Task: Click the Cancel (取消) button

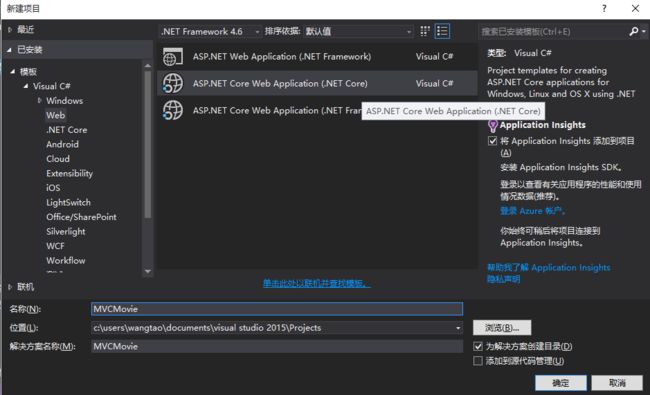Action: [x=617, y=383]
